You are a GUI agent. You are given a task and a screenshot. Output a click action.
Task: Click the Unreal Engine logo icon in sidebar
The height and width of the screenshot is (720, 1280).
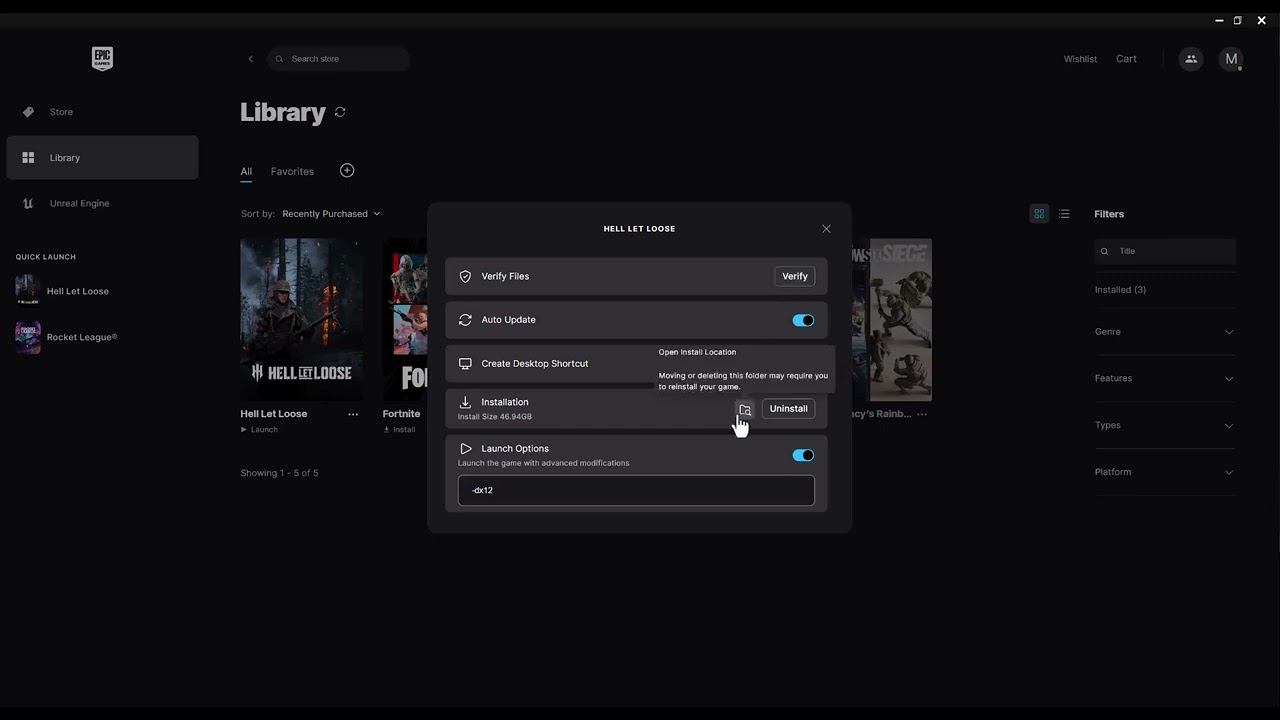coord(28,203)
